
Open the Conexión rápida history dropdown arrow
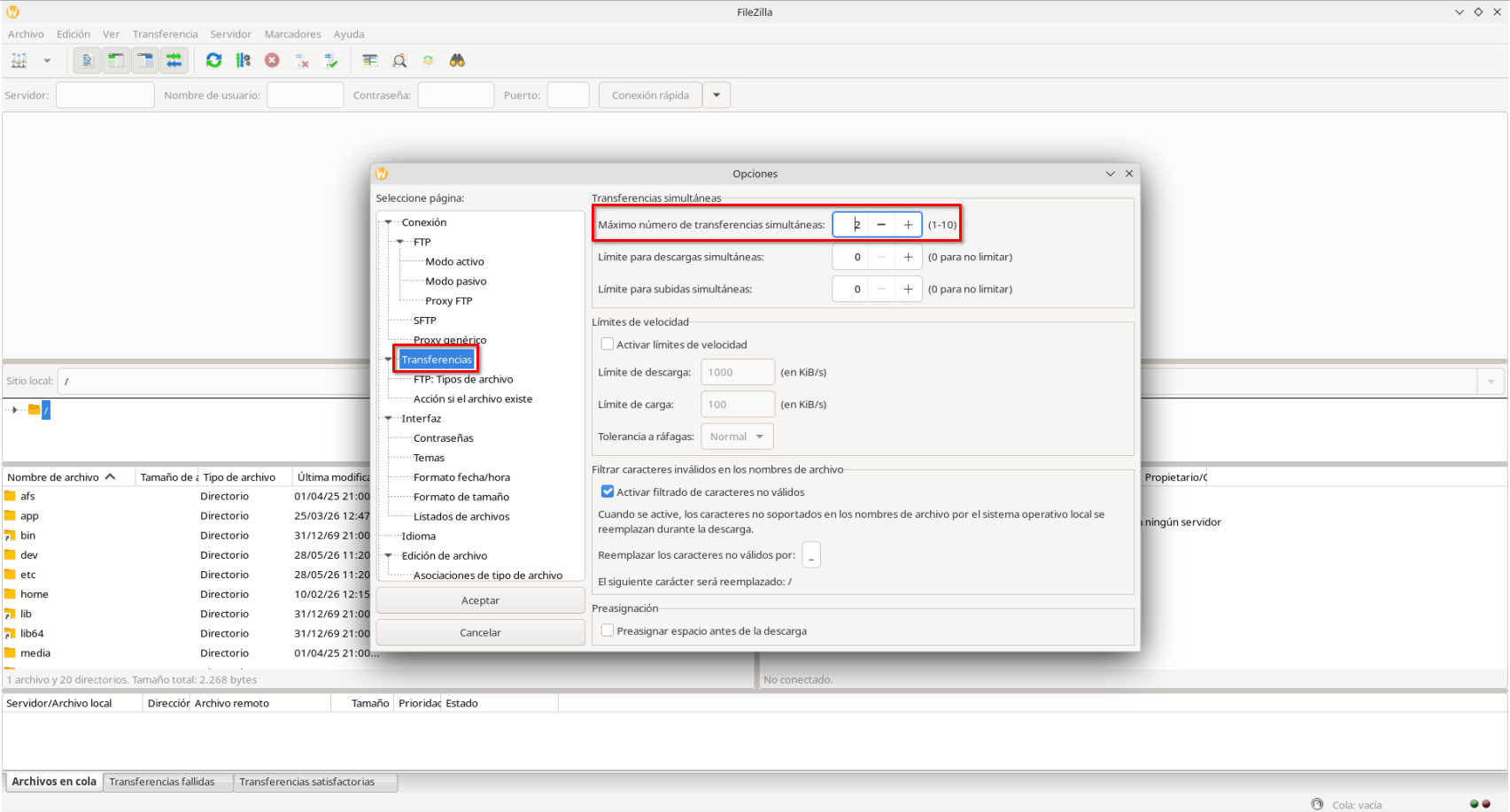[x=716, y=96]
